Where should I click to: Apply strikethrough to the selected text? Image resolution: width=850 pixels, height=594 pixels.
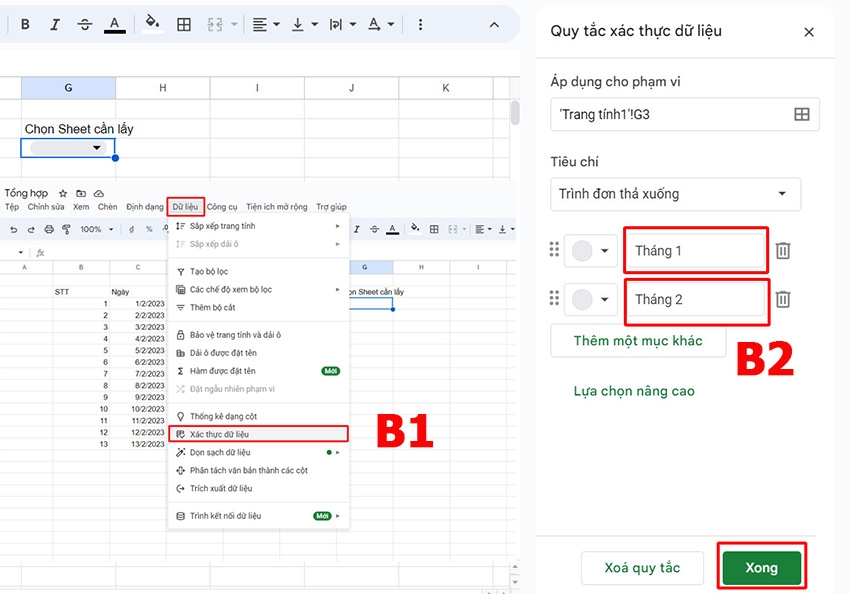[85, 23]
